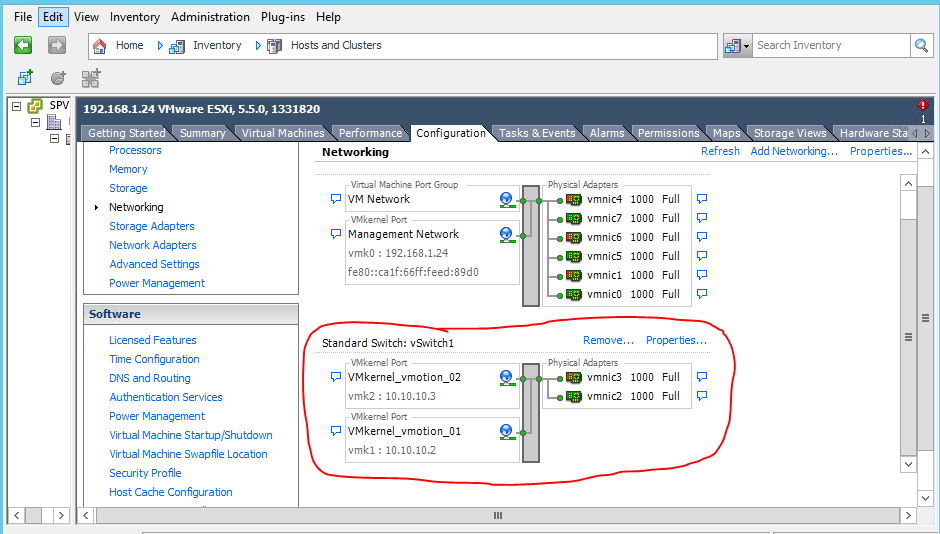Select the vmk0 : 192.168.1.24 text

coord(398,253)
